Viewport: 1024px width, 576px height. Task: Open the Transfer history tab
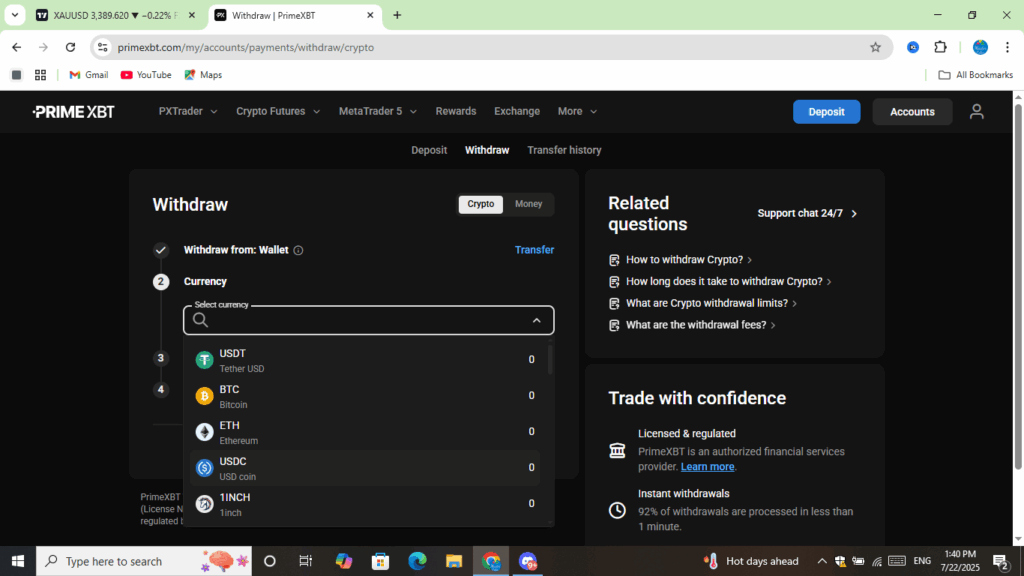pyautogui.click(x=564, y=150)
